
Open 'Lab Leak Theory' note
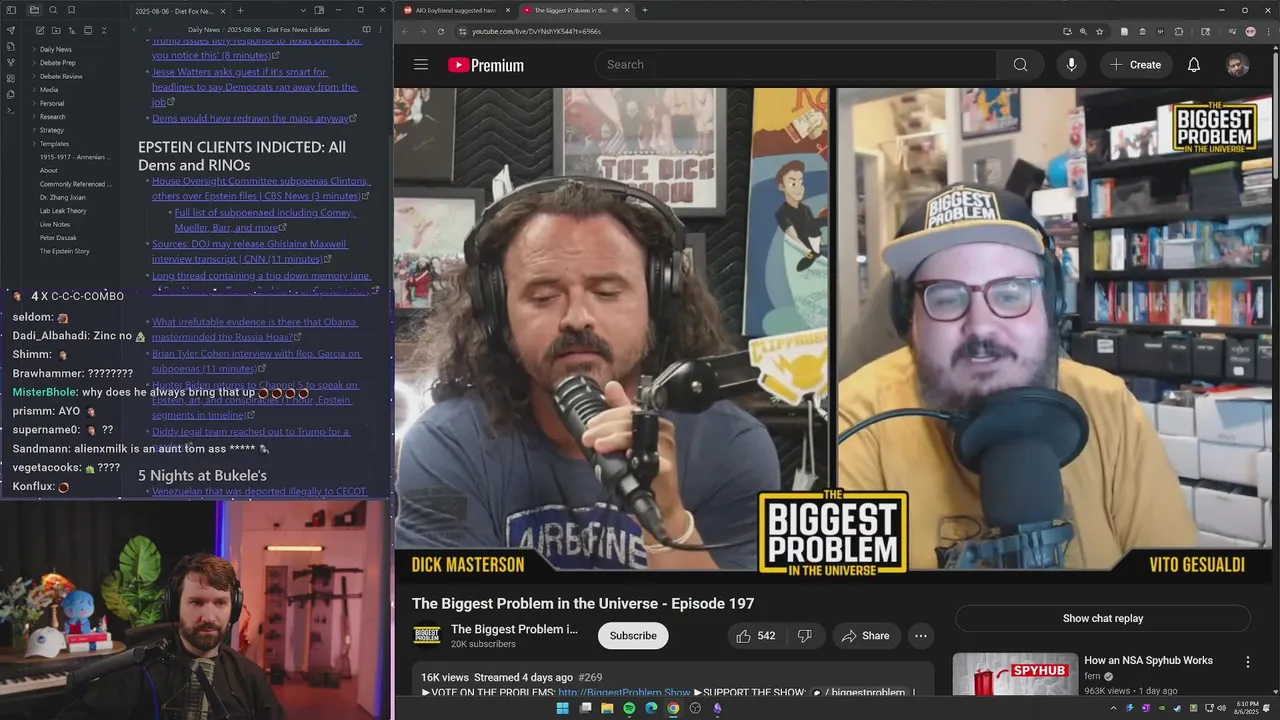(63, 211)
